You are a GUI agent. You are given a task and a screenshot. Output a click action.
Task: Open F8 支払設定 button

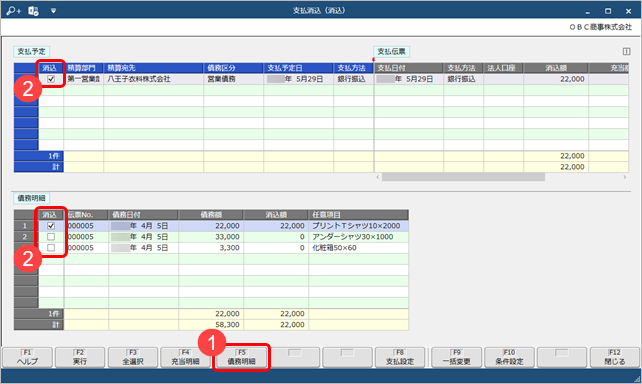pos(400,357)
